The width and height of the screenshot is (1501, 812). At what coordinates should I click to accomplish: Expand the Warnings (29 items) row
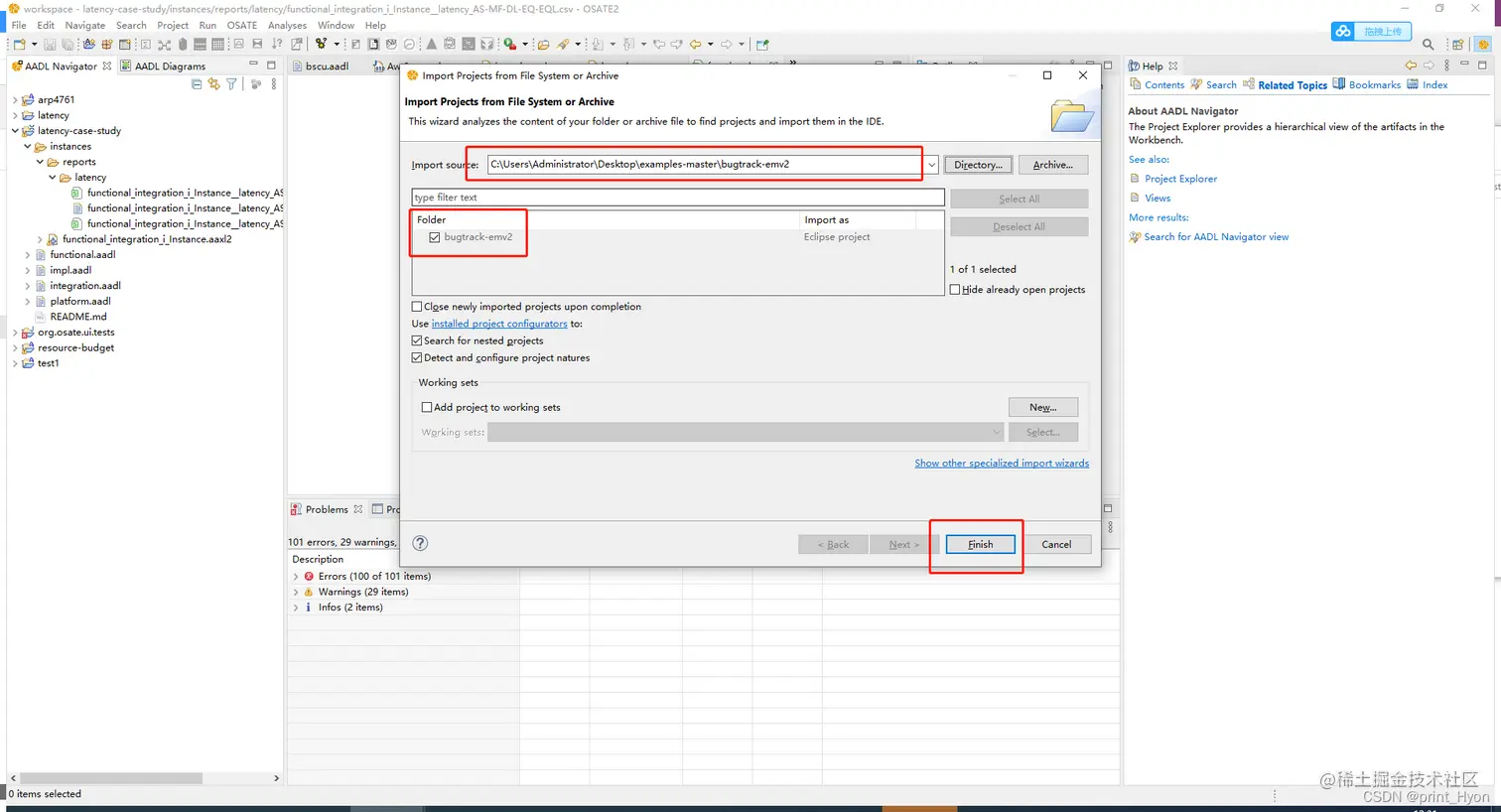tap(296, 592)
